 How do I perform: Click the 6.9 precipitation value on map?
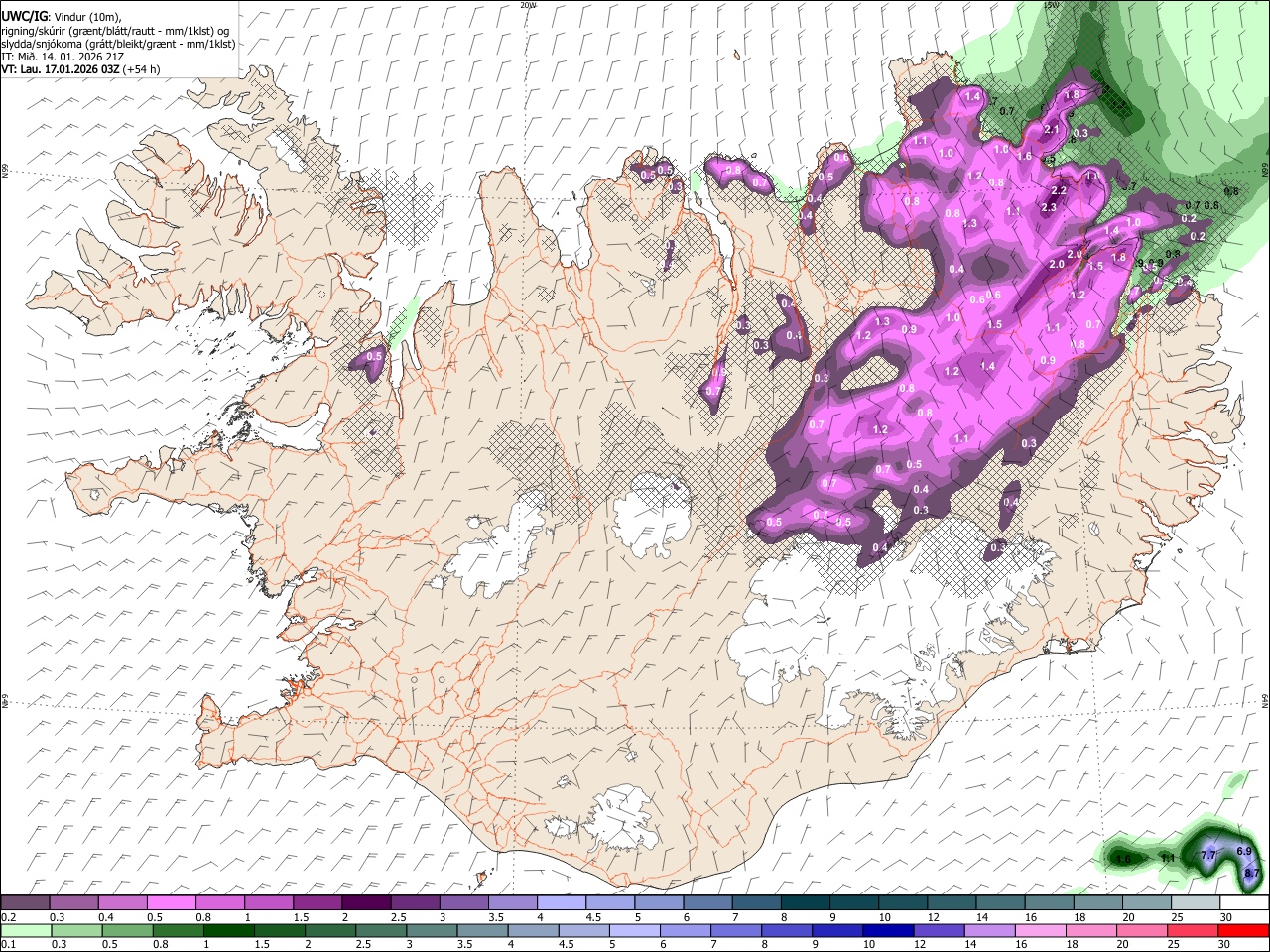click(1244, 851)
